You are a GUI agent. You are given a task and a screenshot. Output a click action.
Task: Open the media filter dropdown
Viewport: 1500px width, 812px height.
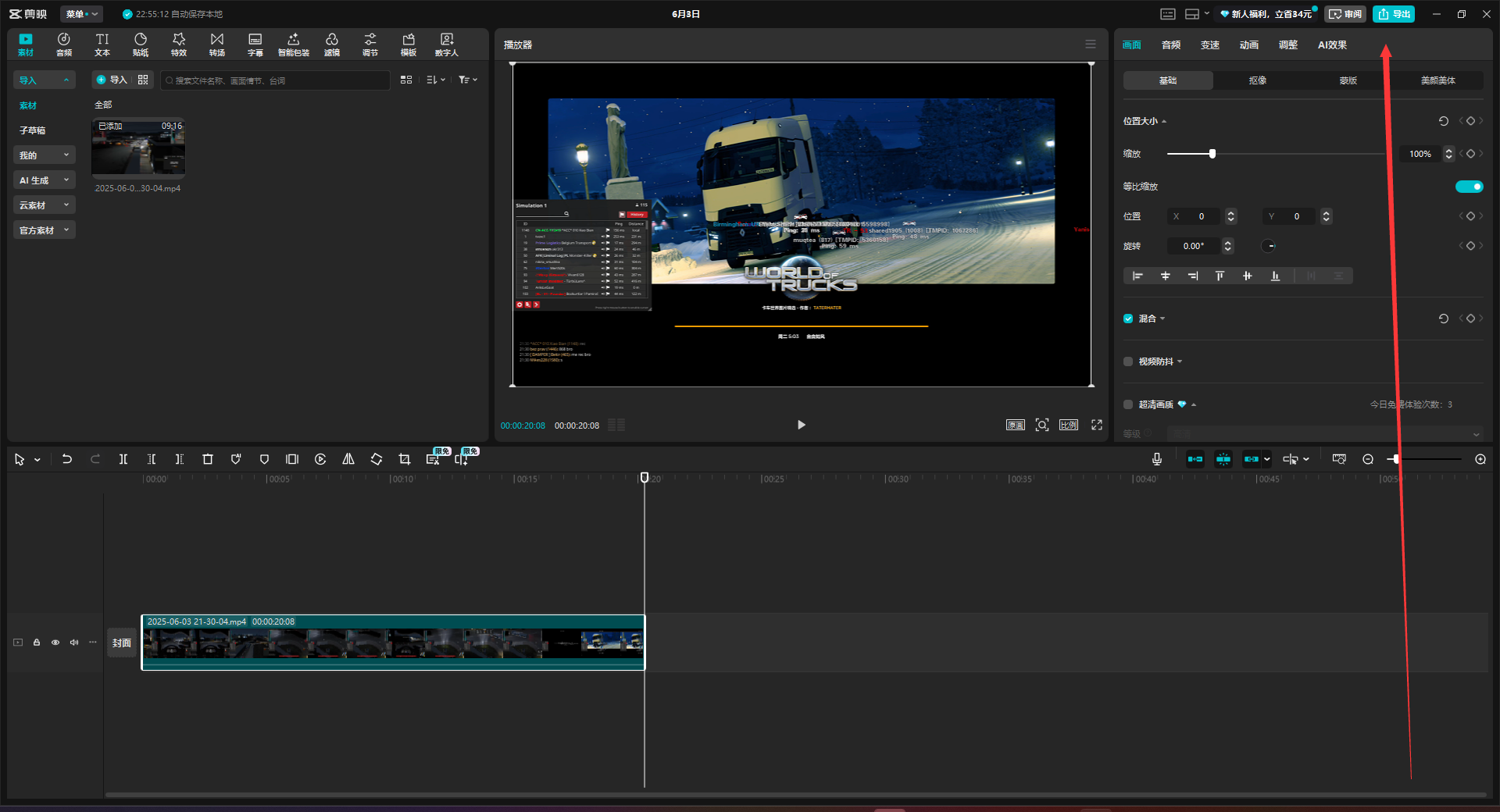click(468, 80)
